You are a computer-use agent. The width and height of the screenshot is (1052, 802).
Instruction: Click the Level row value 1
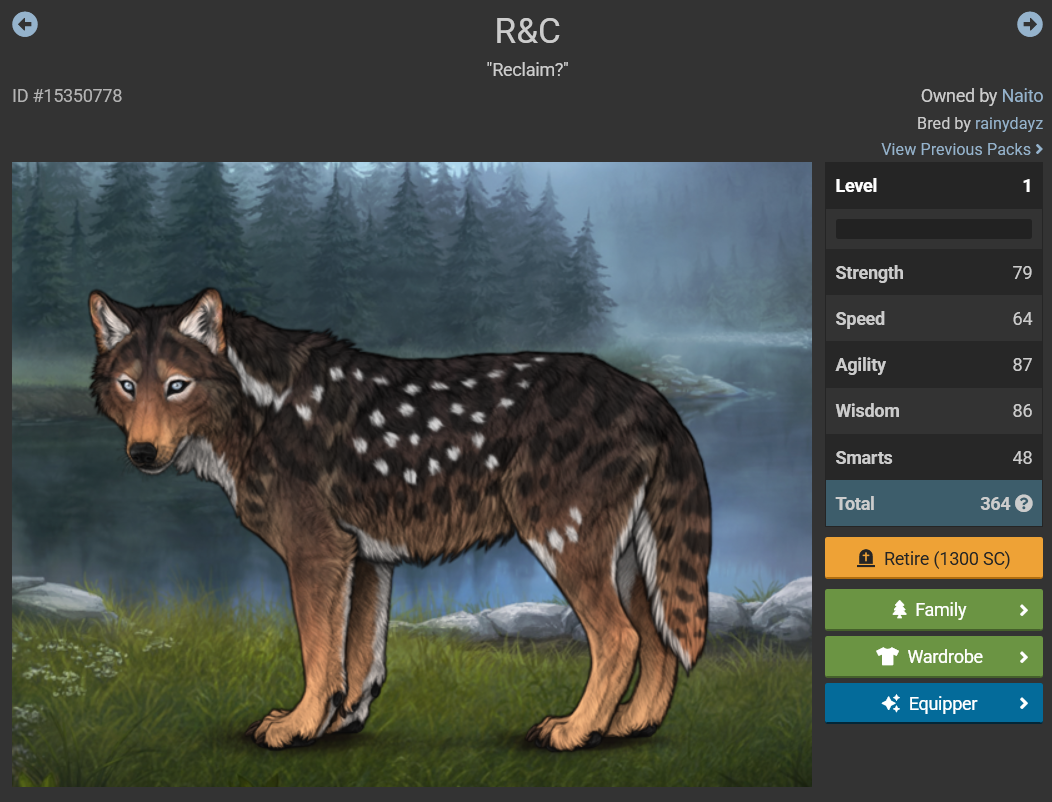pos(1027,186)
